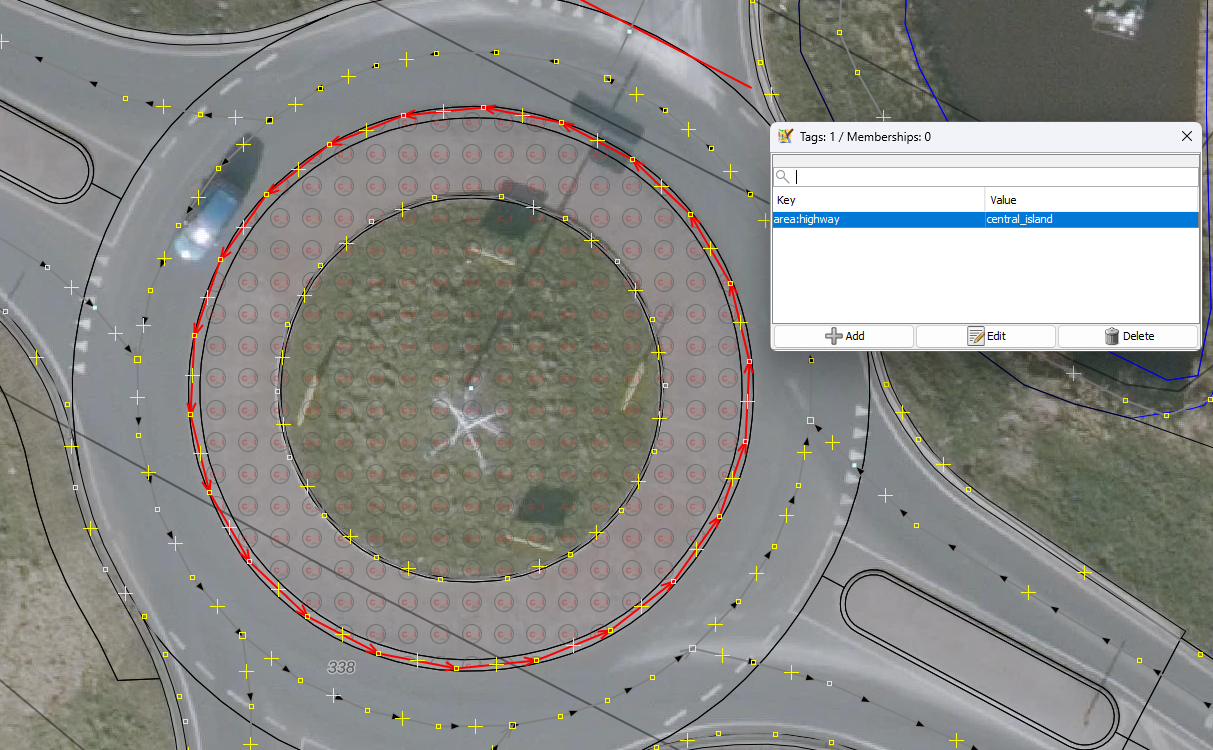Click the 338 road label on the map
The width and height of the screenshot is (1213, 750).
click(341, 667)
